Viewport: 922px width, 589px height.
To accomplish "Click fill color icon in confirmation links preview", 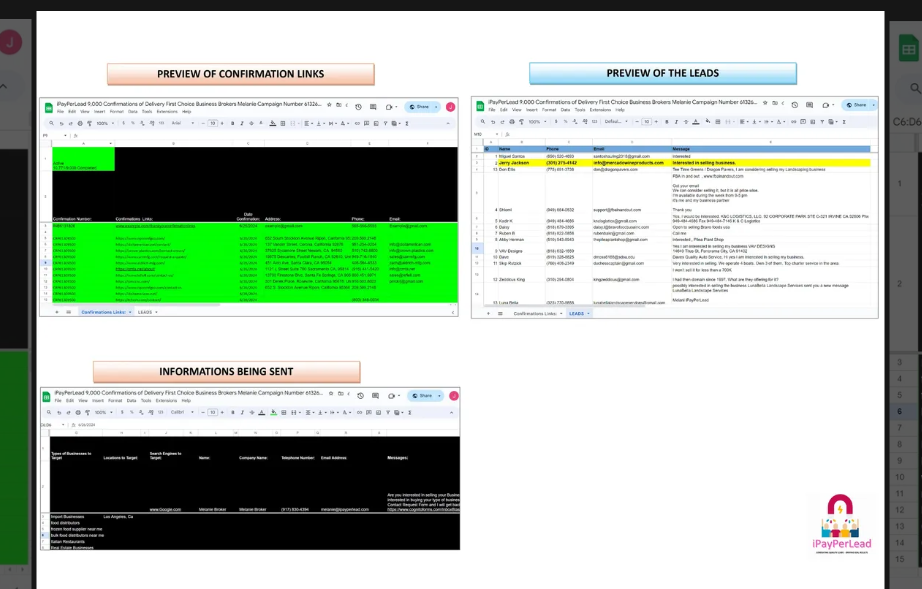I will click(273, 123).
